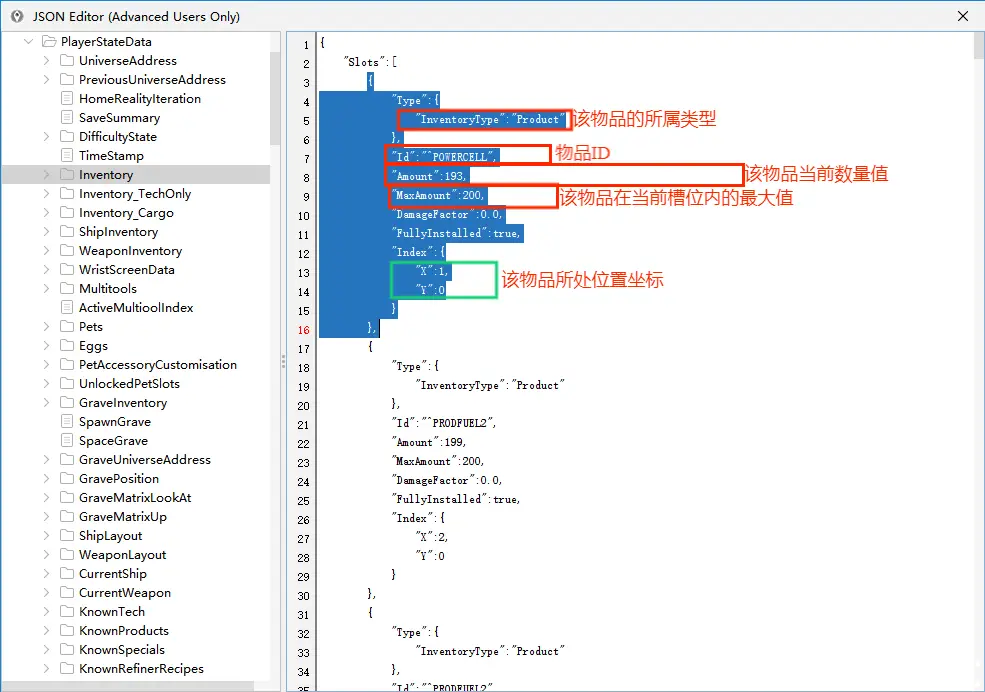Click the JSON Editor title bar app icon
This screenshot has width=985, height=692.
(x=17, y=16)
